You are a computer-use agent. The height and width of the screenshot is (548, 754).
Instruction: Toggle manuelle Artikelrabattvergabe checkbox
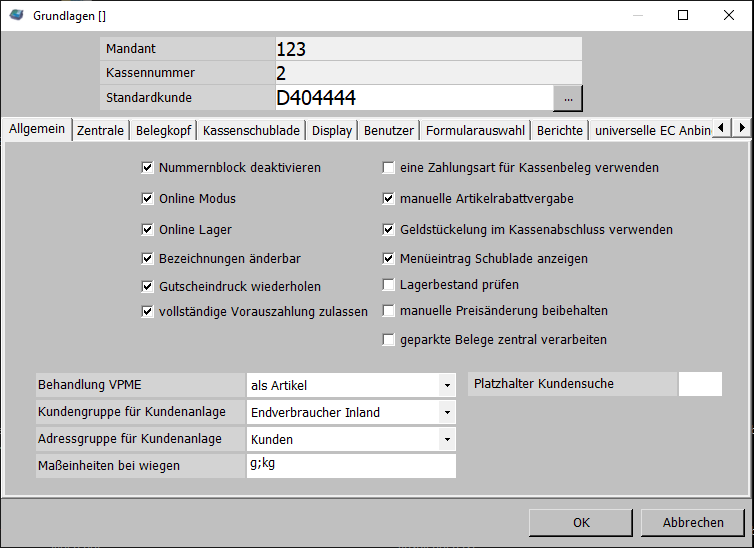point(389,199)
